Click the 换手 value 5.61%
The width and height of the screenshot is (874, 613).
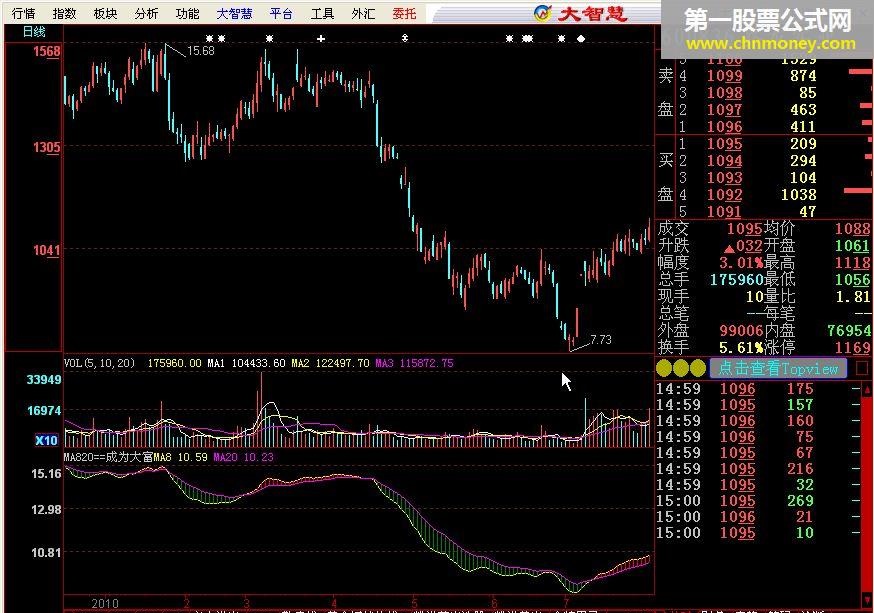click(741, 348)
